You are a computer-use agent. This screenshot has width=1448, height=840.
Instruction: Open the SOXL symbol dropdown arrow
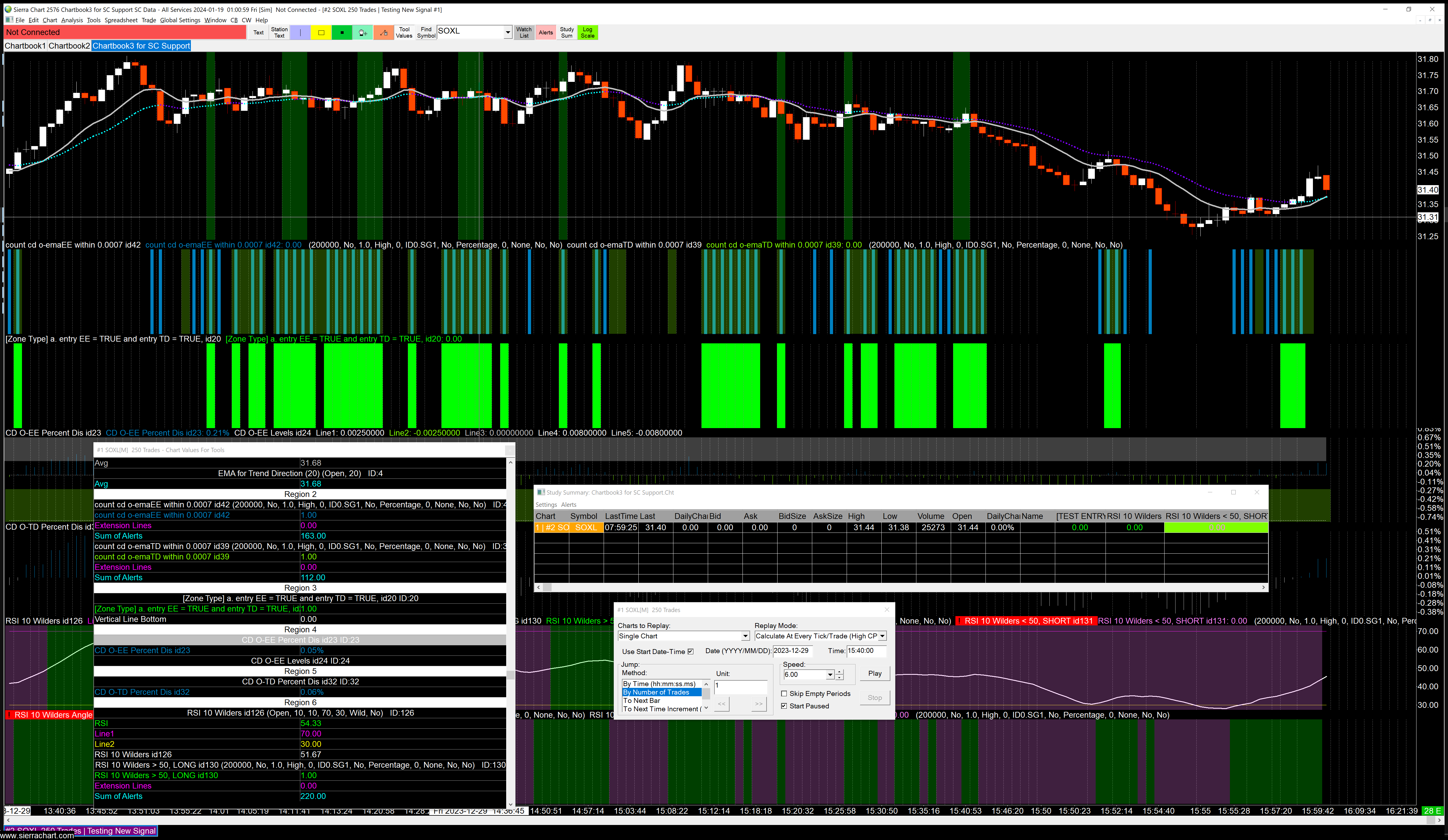pos(507,33)
